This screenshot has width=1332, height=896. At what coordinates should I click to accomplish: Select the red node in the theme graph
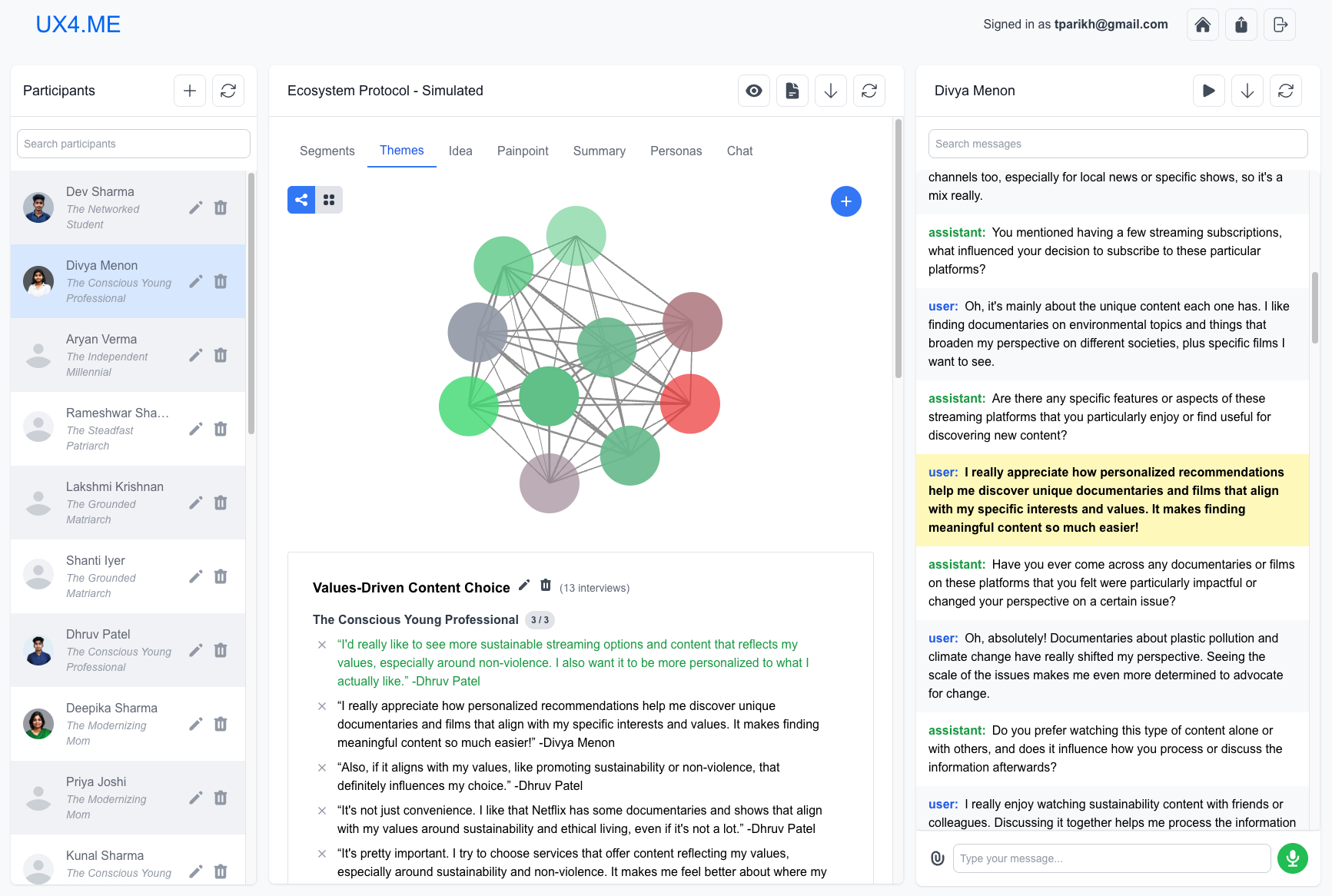pyautogui.click(x=690, y=403)
